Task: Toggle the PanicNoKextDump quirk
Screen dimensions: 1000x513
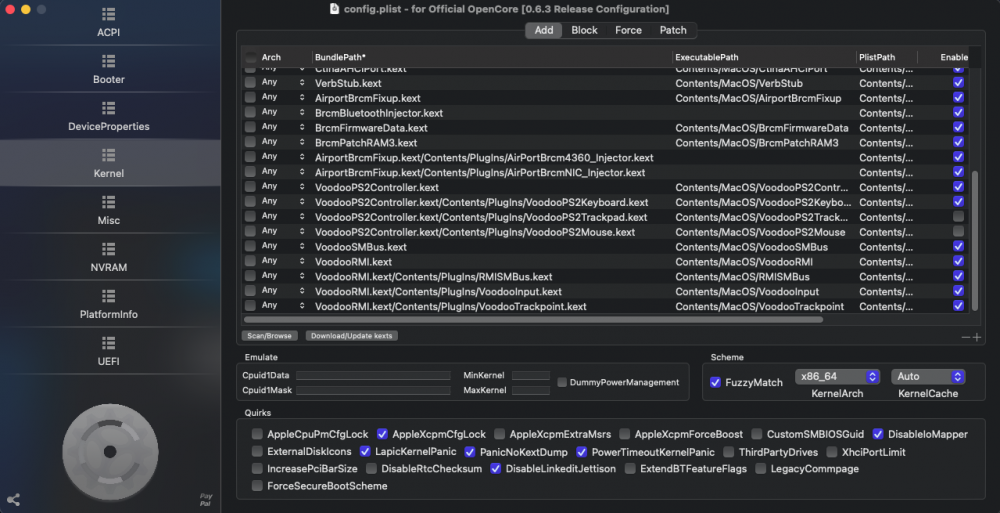Action: click(x=470, y=452)
